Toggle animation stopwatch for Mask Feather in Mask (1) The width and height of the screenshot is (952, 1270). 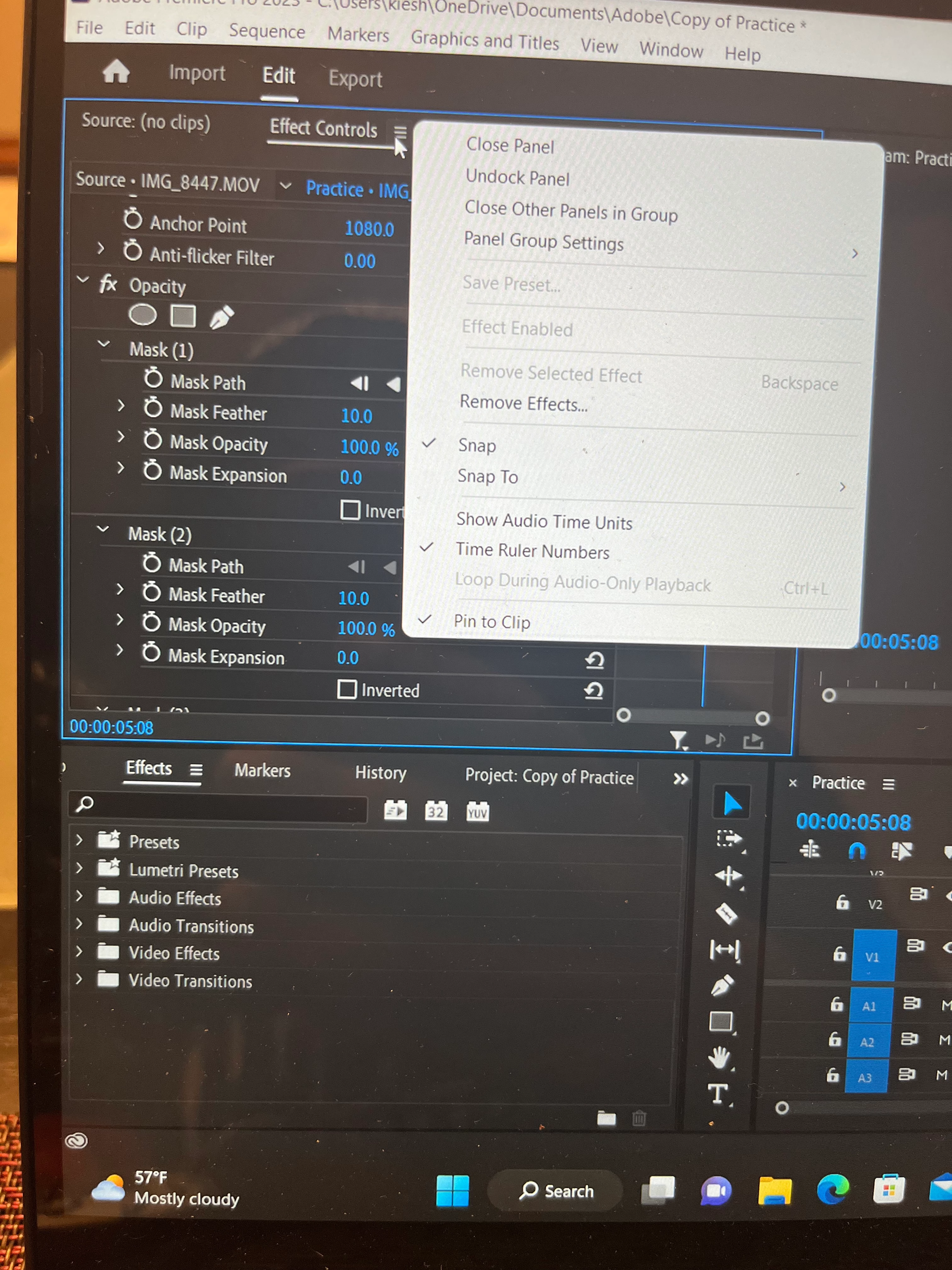[x=153, y=408]
